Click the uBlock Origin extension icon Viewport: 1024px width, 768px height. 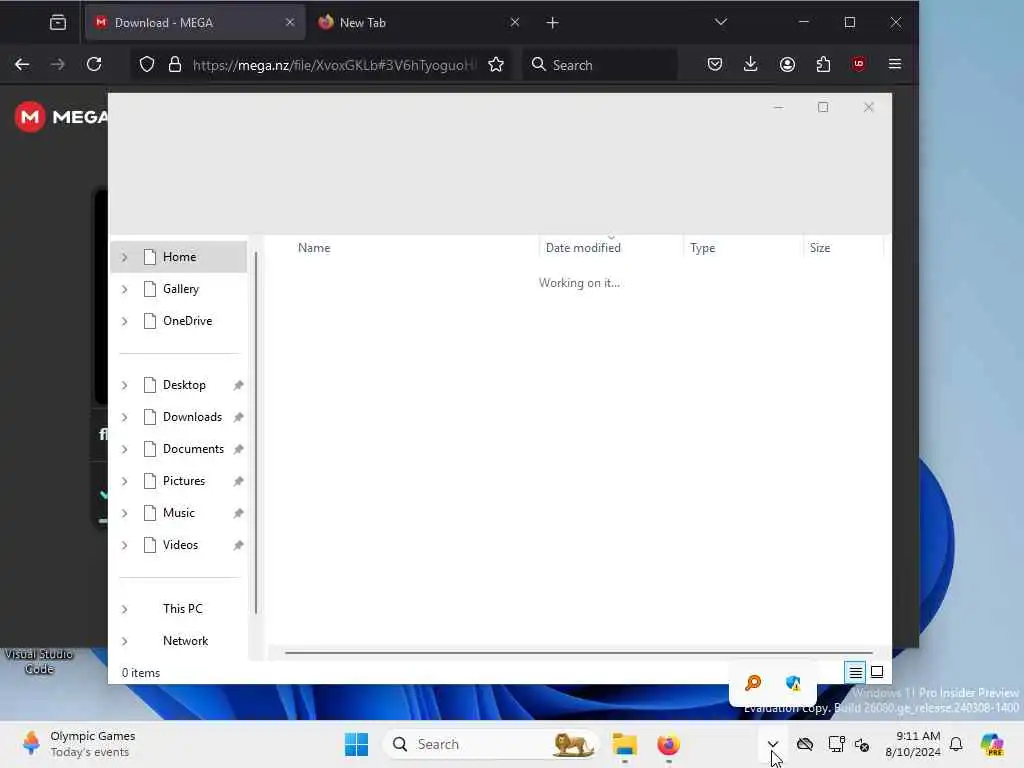pos(858,64)
